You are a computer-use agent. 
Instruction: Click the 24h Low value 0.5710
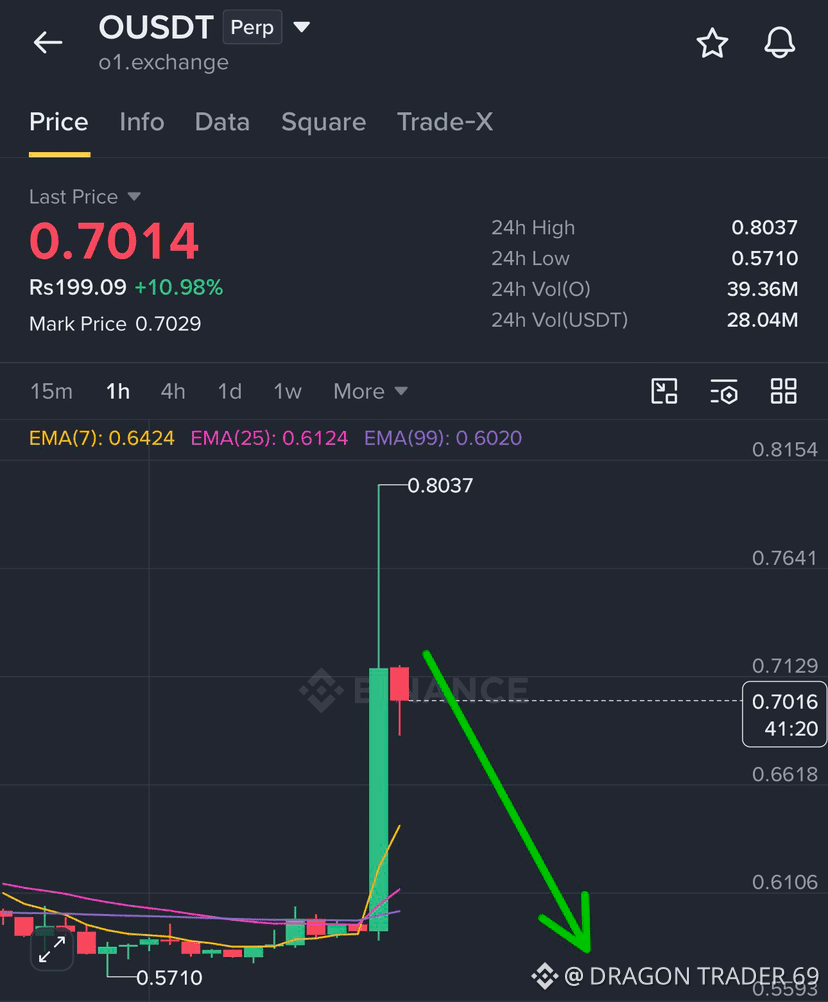(x=764, y=258)
